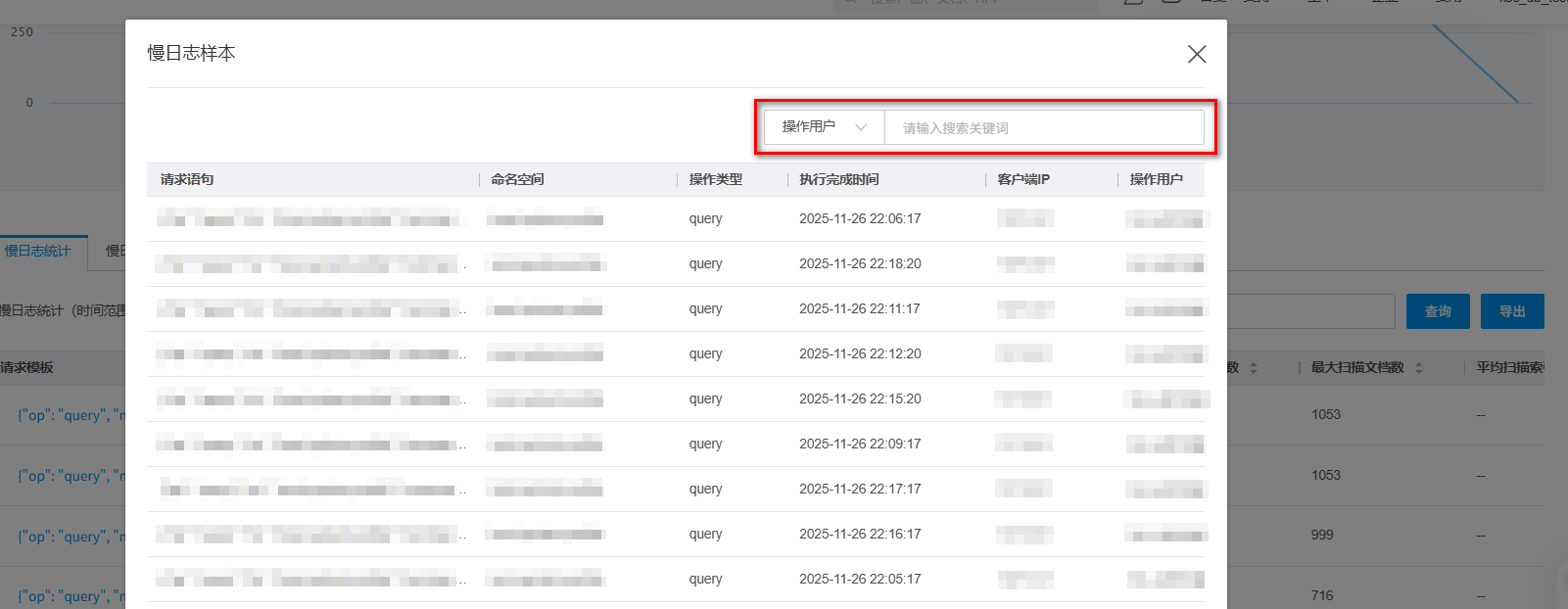Open the 操作用户 search field dropdown
The width and height of the screenshot is (1568, 609).
click(824, 127)
